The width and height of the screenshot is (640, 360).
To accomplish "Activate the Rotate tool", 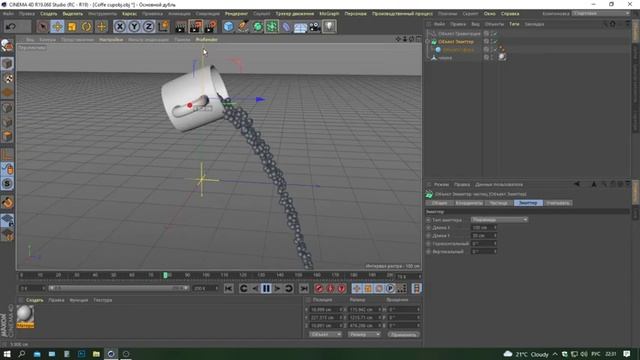I will tap(87, 27).
